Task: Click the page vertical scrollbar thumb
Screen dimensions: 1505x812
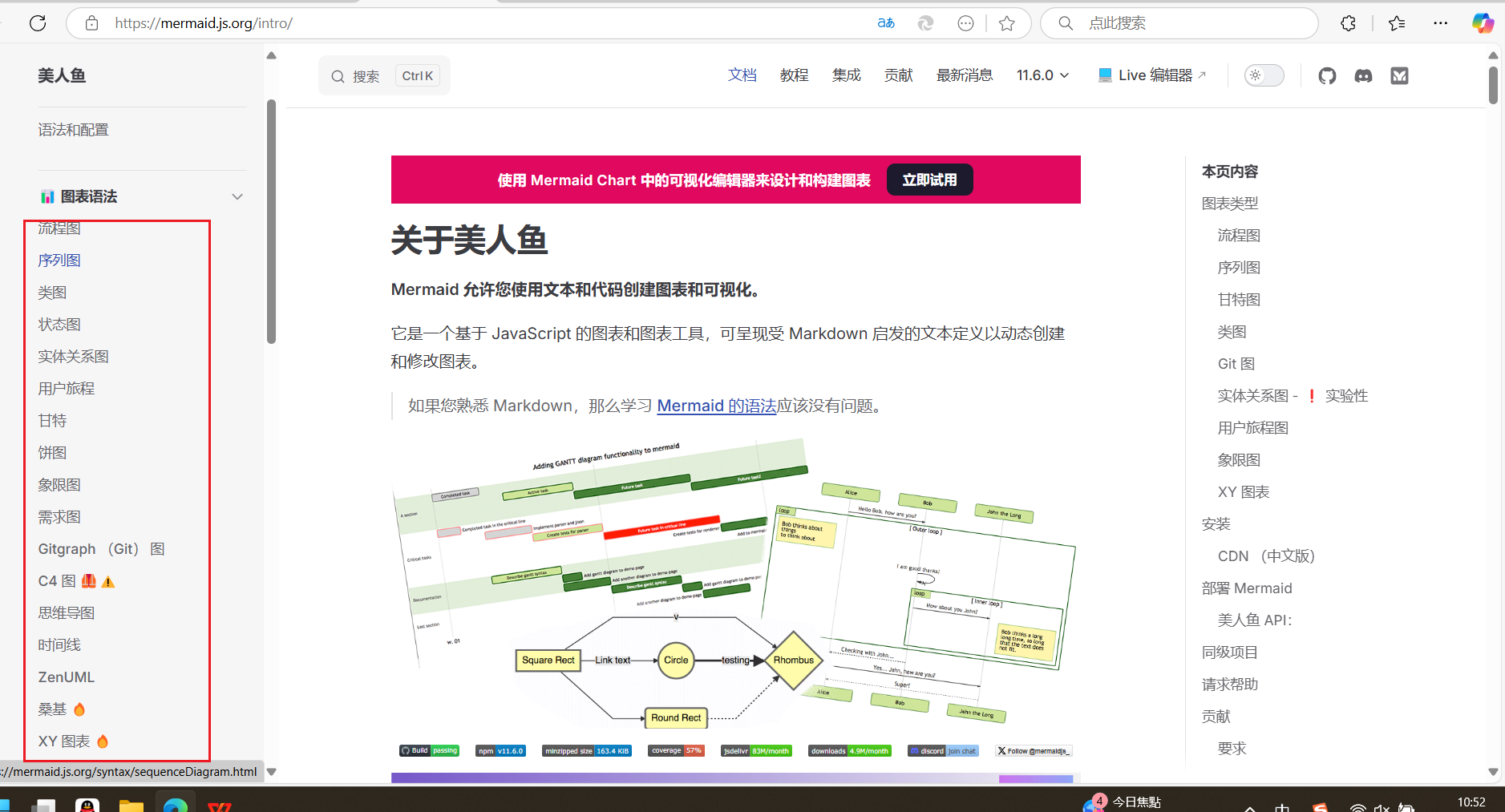Action: [1493, 85]
